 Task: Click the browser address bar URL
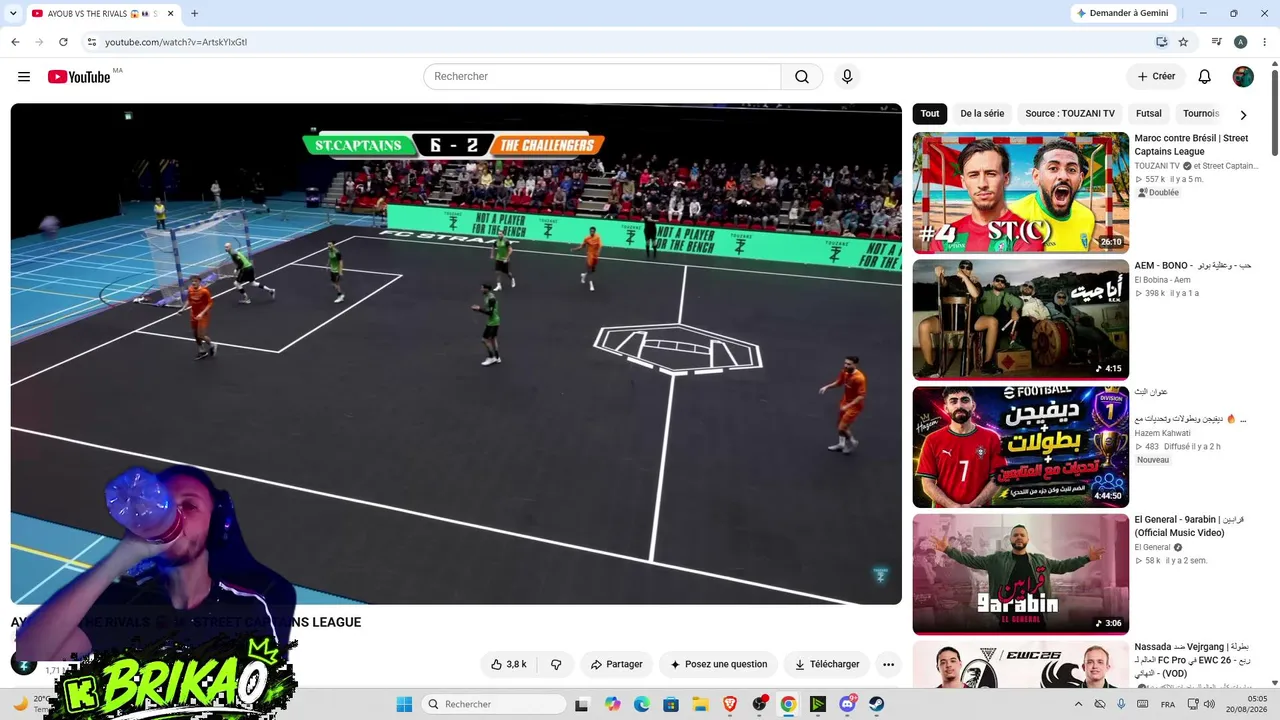click(x=176, y=42)
